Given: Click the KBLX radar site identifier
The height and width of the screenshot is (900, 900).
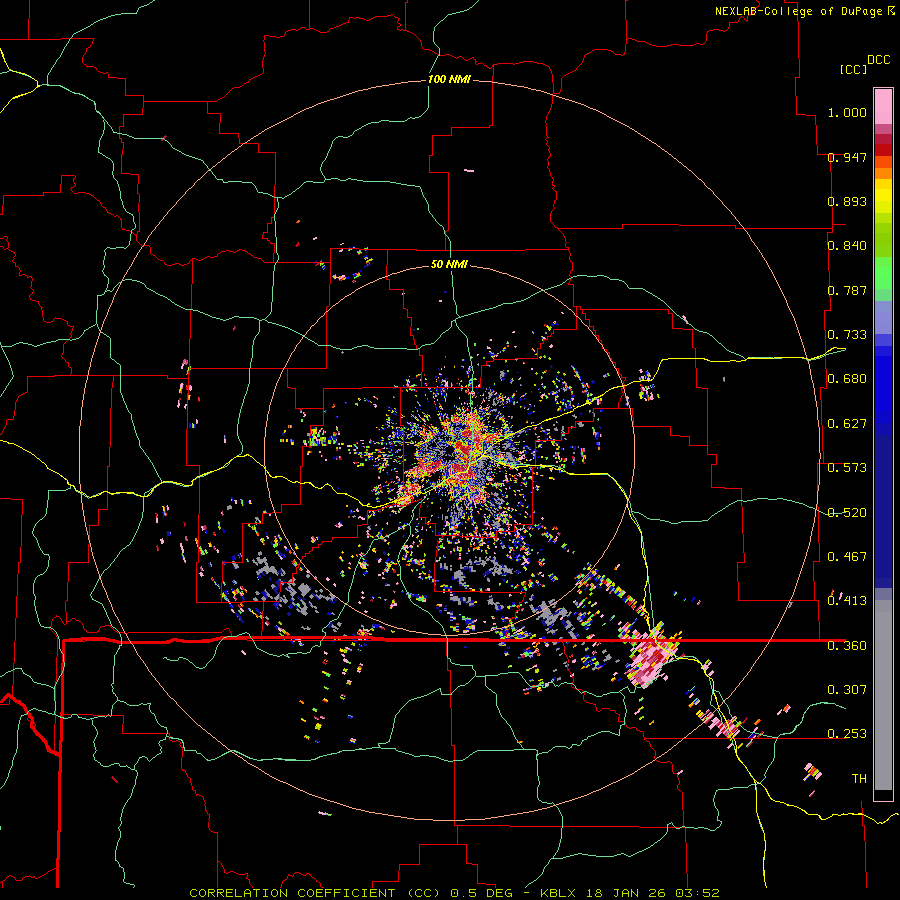Looking at the screenshot, I should (560, 893).
